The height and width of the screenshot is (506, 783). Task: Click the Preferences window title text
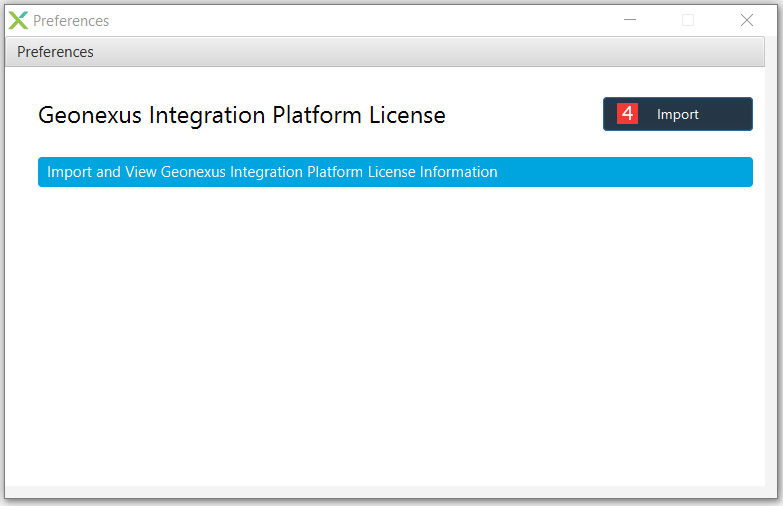[71, 21]
